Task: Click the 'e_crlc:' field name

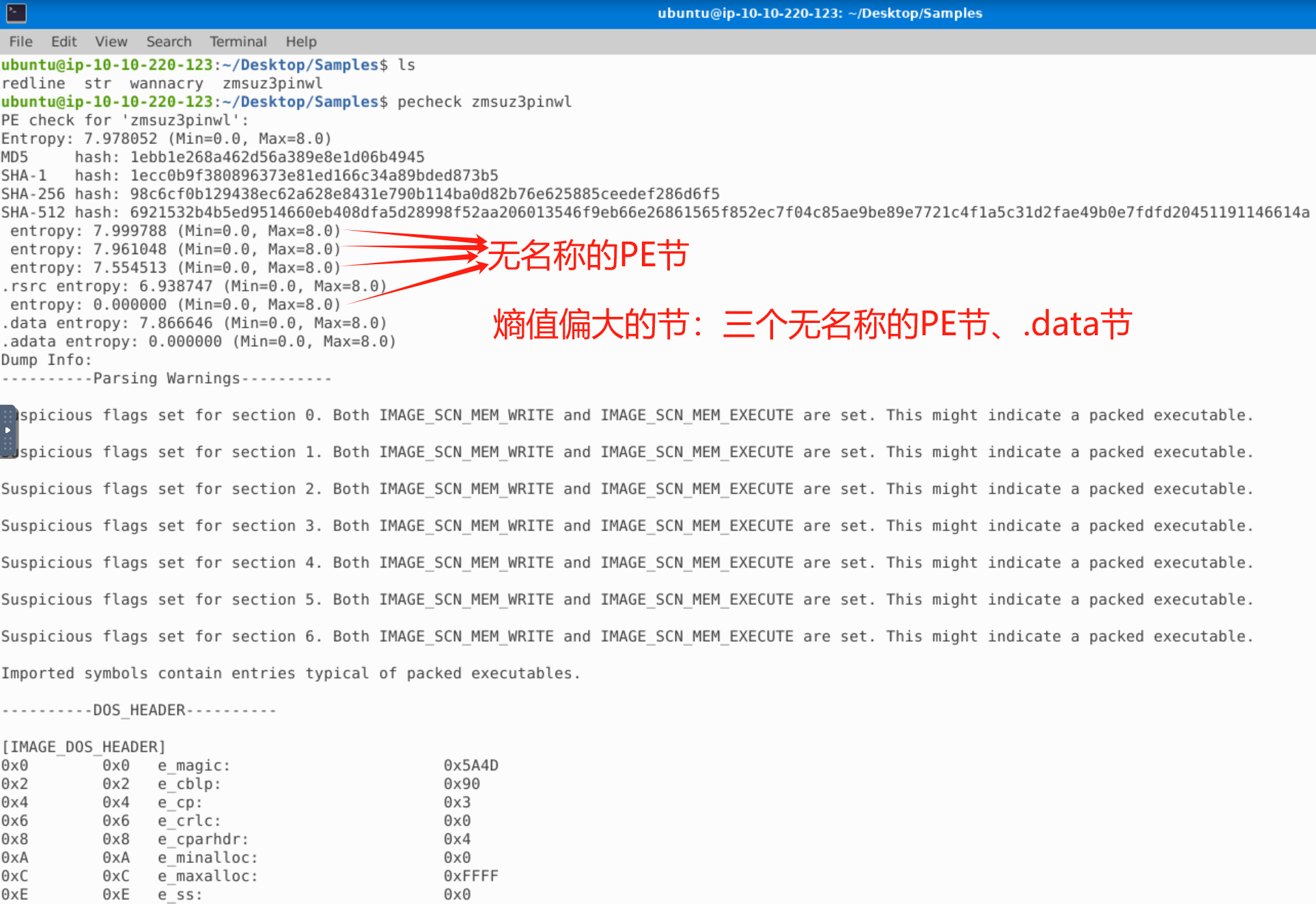Action: click(x=190, y=821)
